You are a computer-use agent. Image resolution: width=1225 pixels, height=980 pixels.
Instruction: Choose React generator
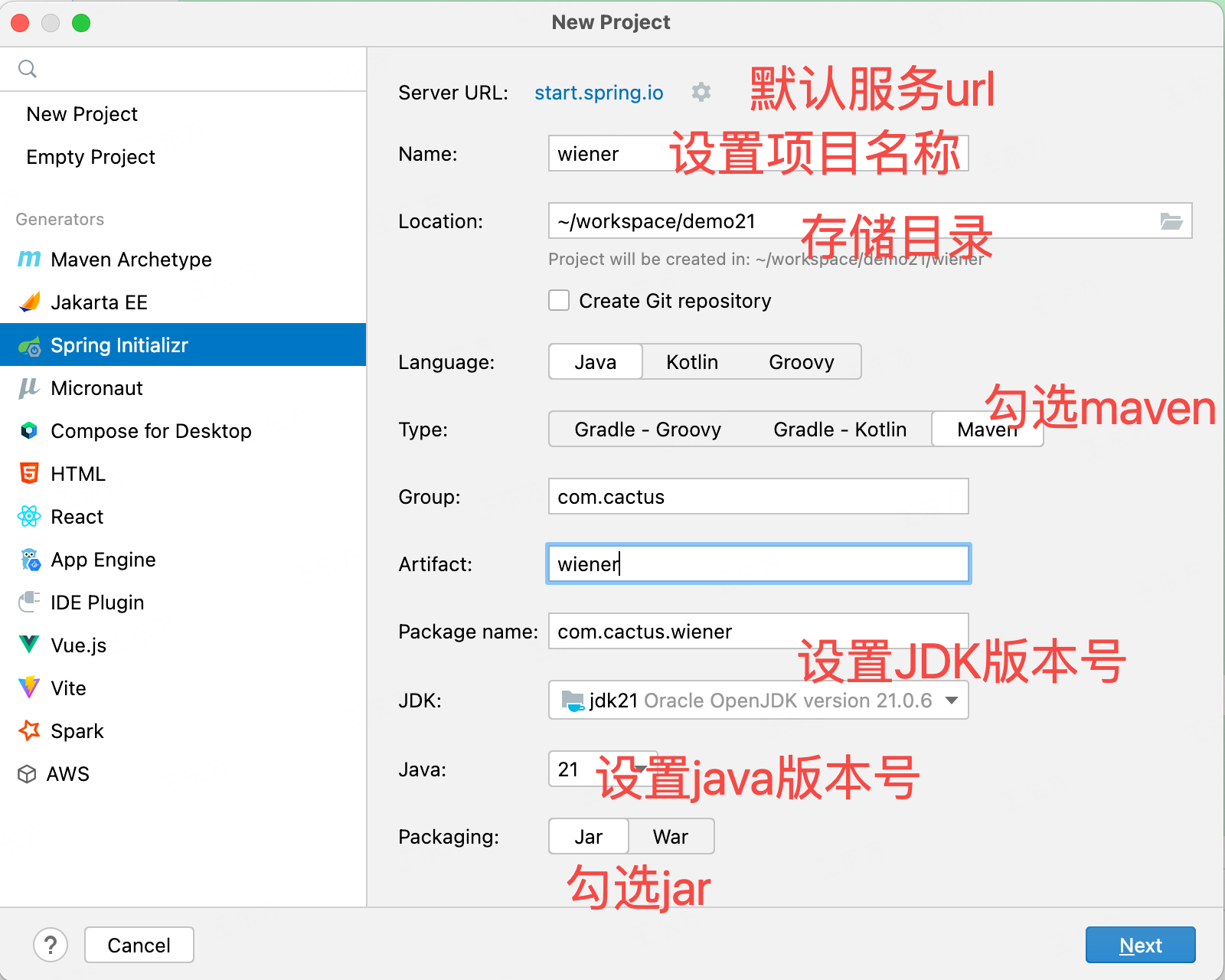tap(184, 517)
